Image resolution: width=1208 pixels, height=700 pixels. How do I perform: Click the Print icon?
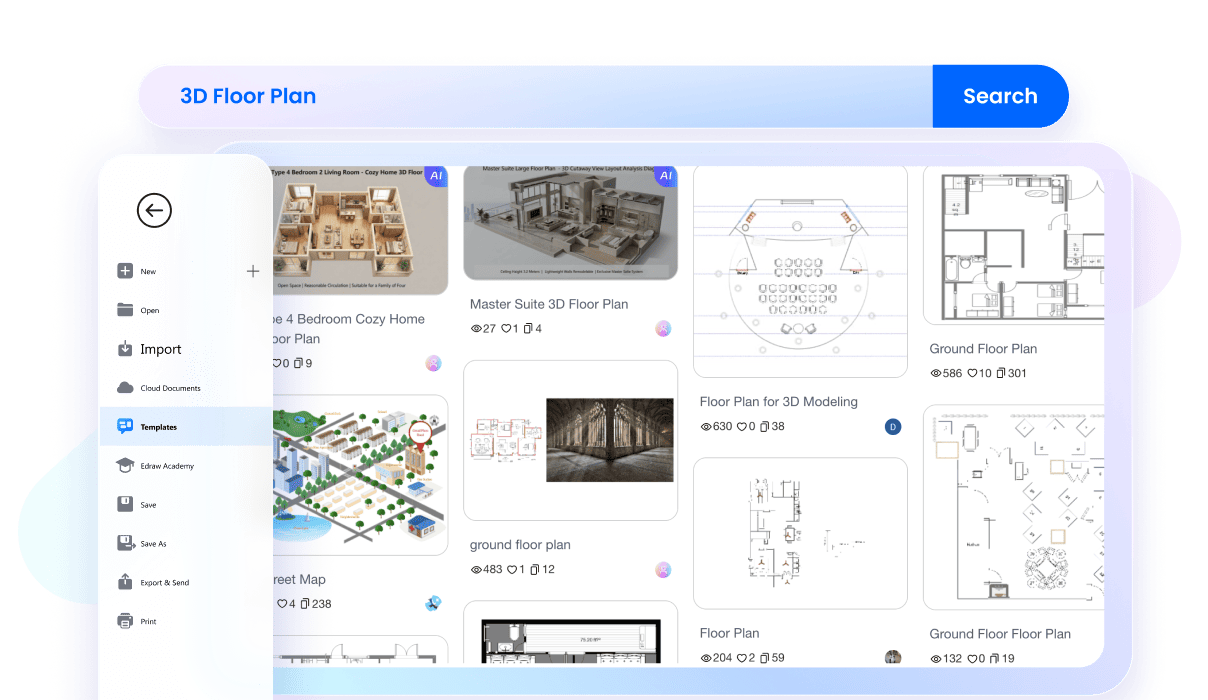(x=125, y=620)
